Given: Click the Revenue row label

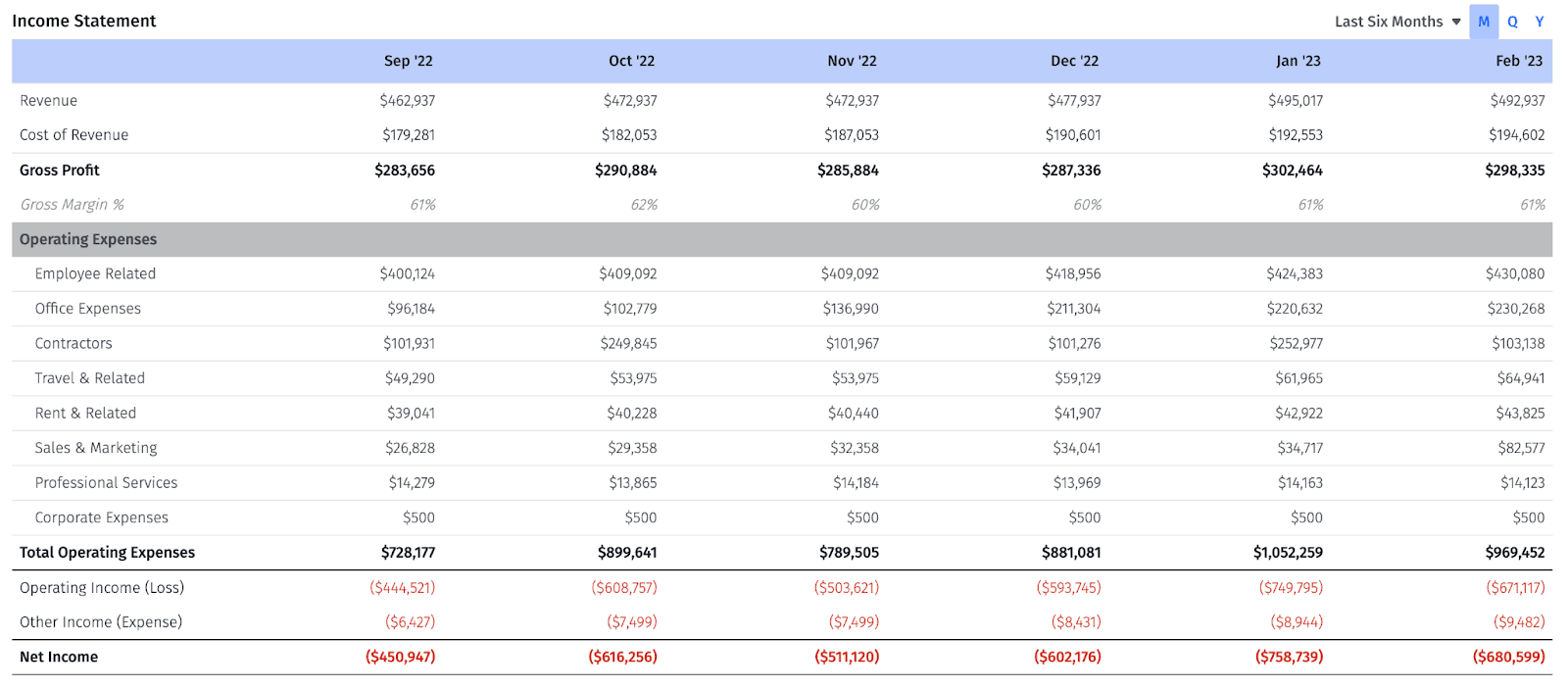Looking at the screenshot, I should coord(48,100).
